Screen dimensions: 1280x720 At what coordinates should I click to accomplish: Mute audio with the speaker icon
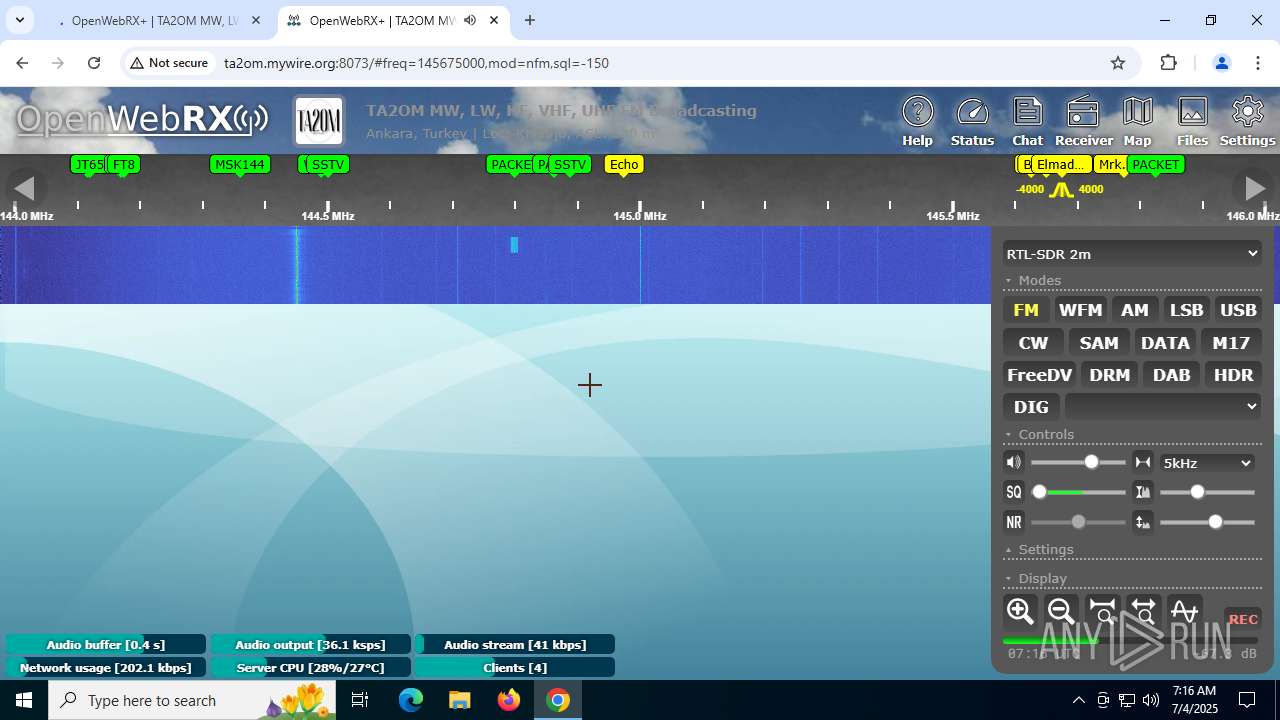[1014, 462]
